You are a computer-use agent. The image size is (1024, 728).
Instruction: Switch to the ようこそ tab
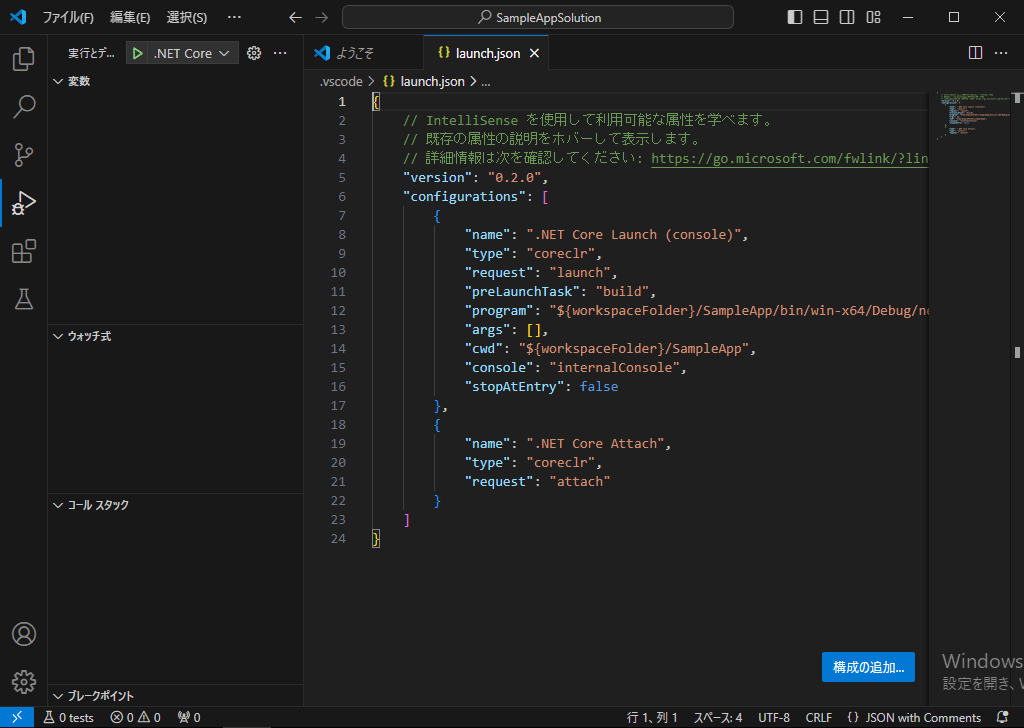coord(356,53)
